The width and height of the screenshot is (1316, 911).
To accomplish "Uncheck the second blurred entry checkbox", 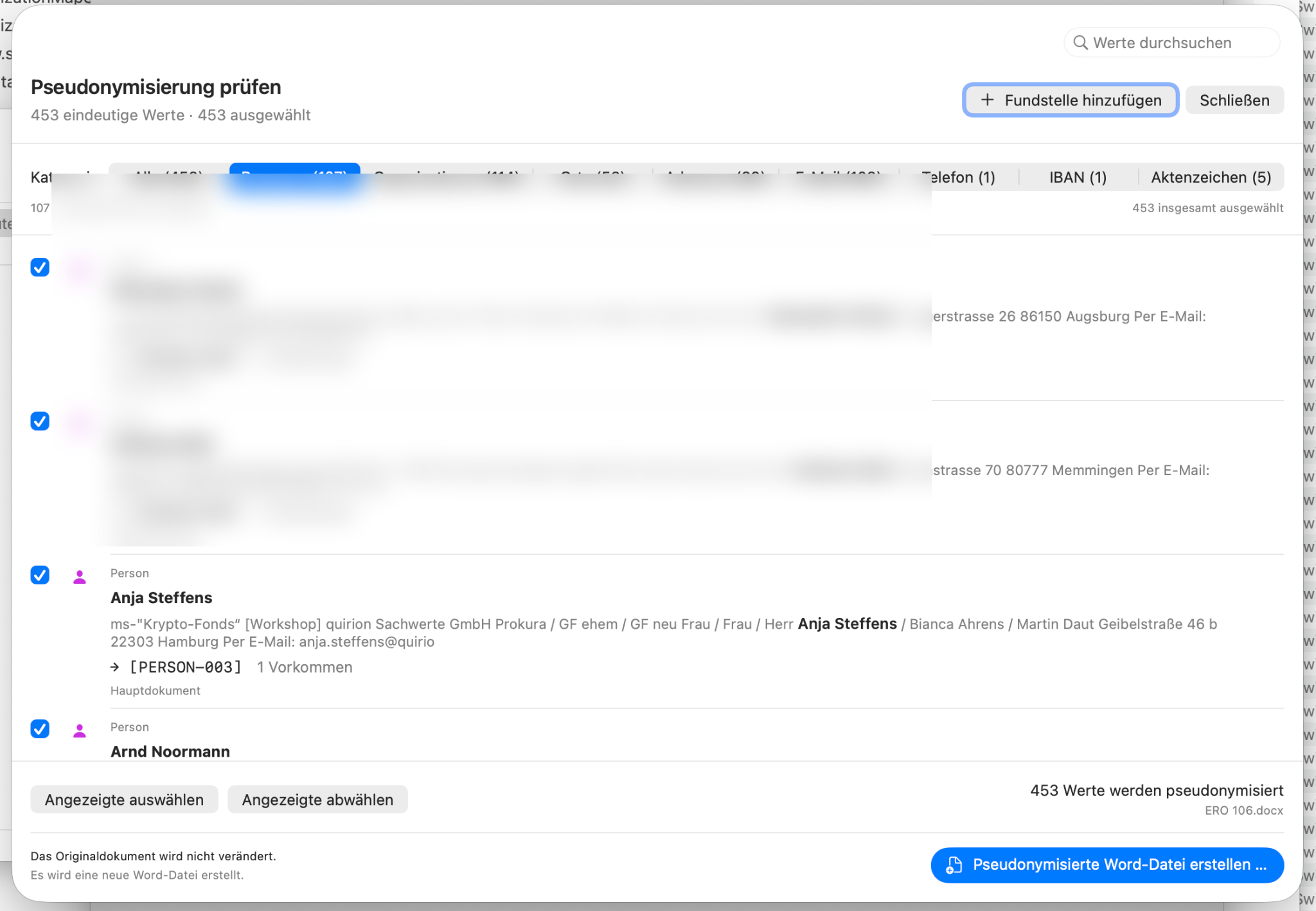I will pyautogui.click(x=40, y=421).
